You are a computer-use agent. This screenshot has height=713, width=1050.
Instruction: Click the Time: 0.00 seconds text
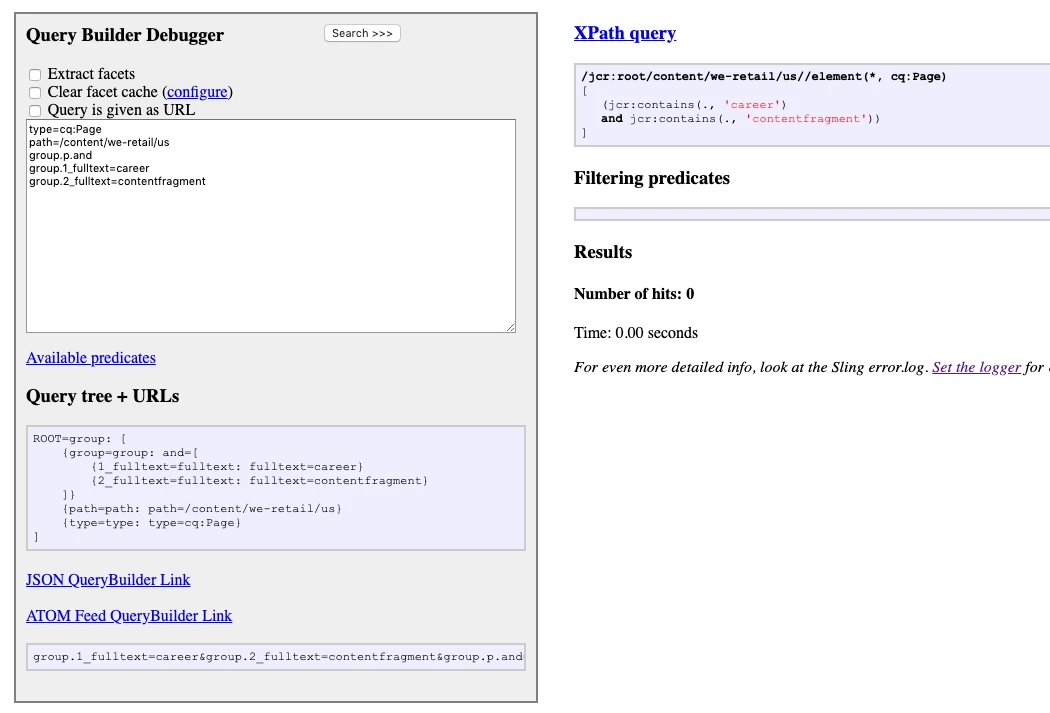(x=635, y=333)
